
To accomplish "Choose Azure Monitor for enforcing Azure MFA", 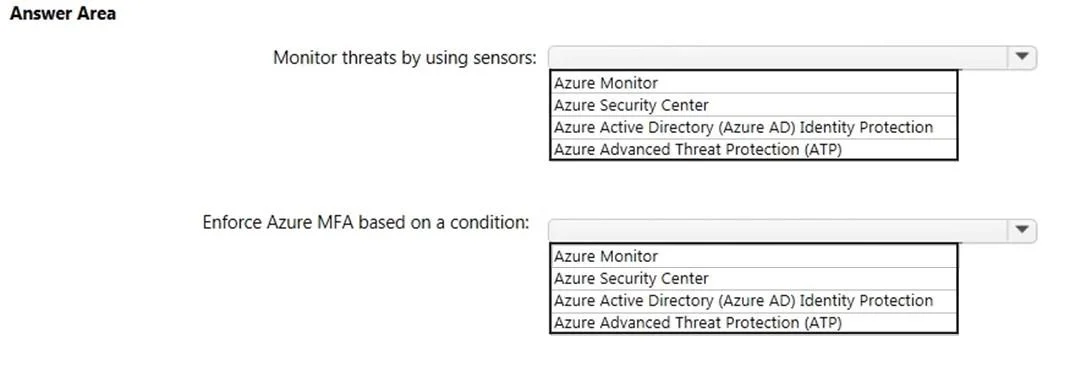I will [754, 256].
